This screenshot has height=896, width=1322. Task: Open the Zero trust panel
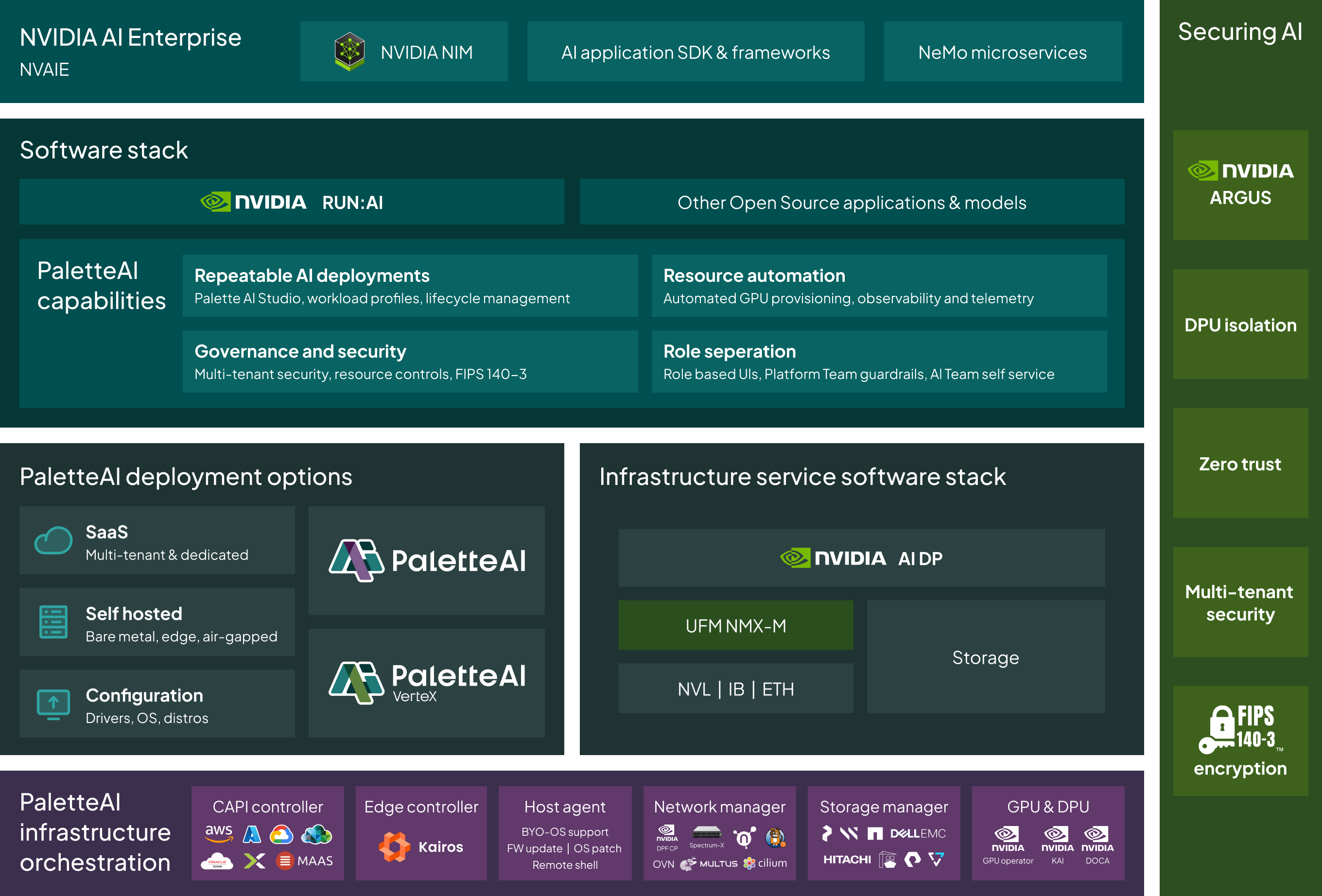point(1240,464)
